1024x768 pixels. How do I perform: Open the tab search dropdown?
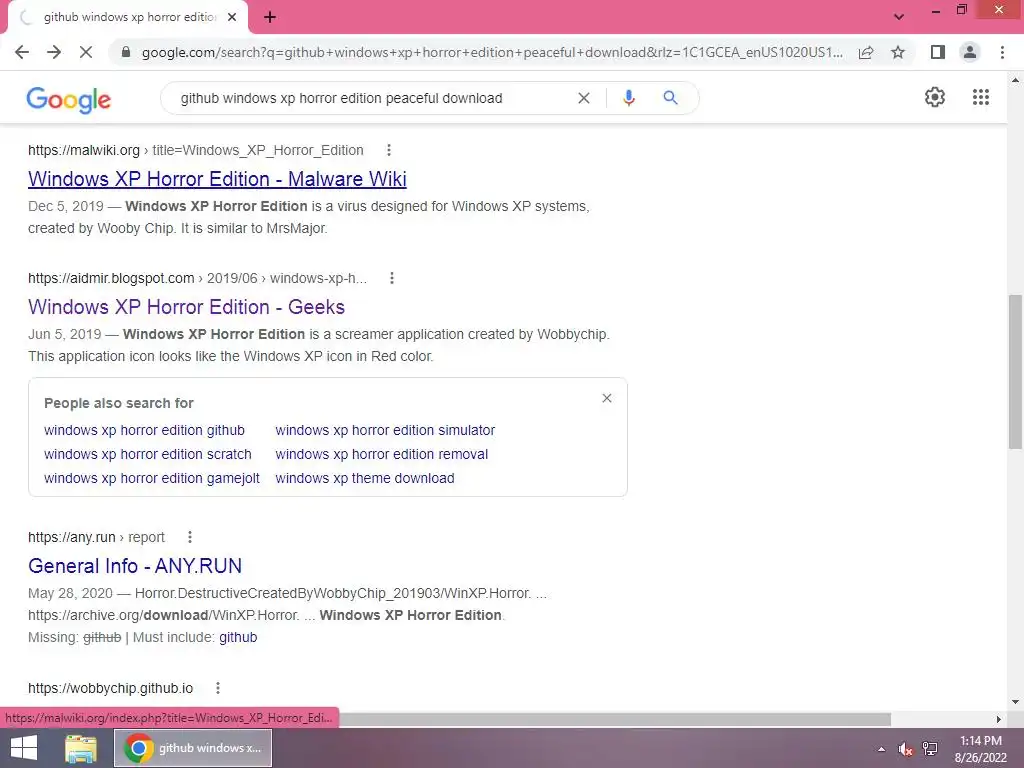899,17
